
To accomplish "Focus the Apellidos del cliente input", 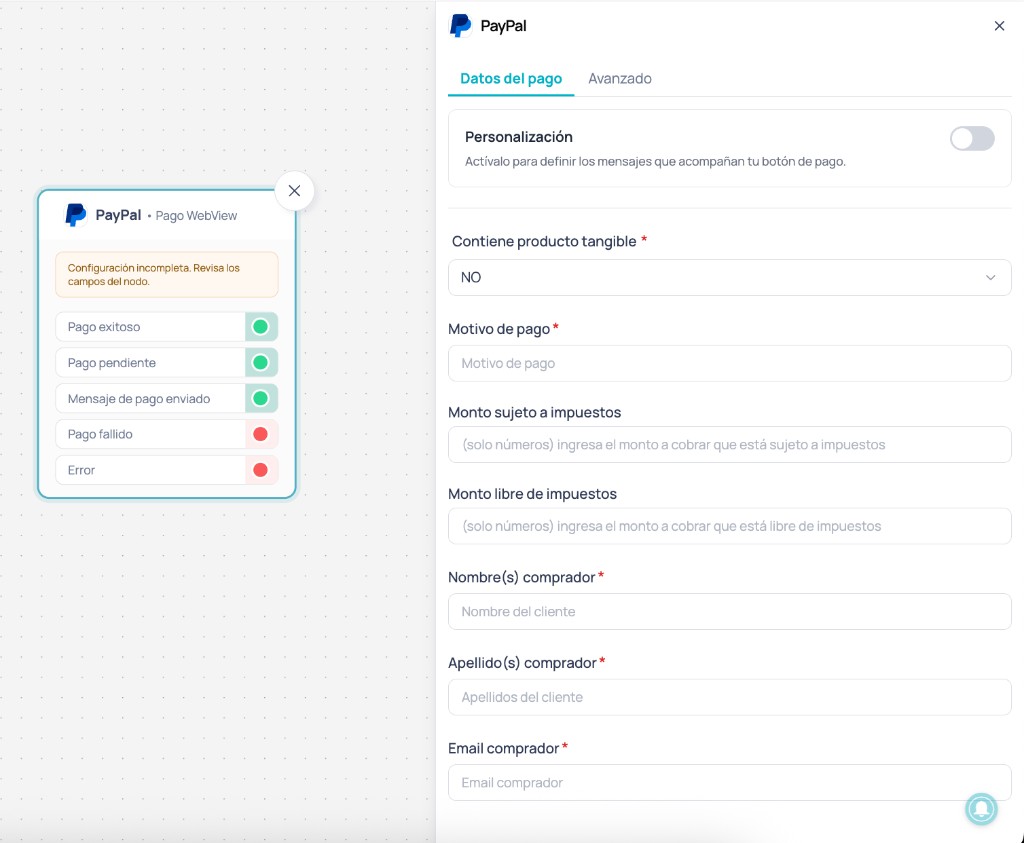I will point(729,697).
